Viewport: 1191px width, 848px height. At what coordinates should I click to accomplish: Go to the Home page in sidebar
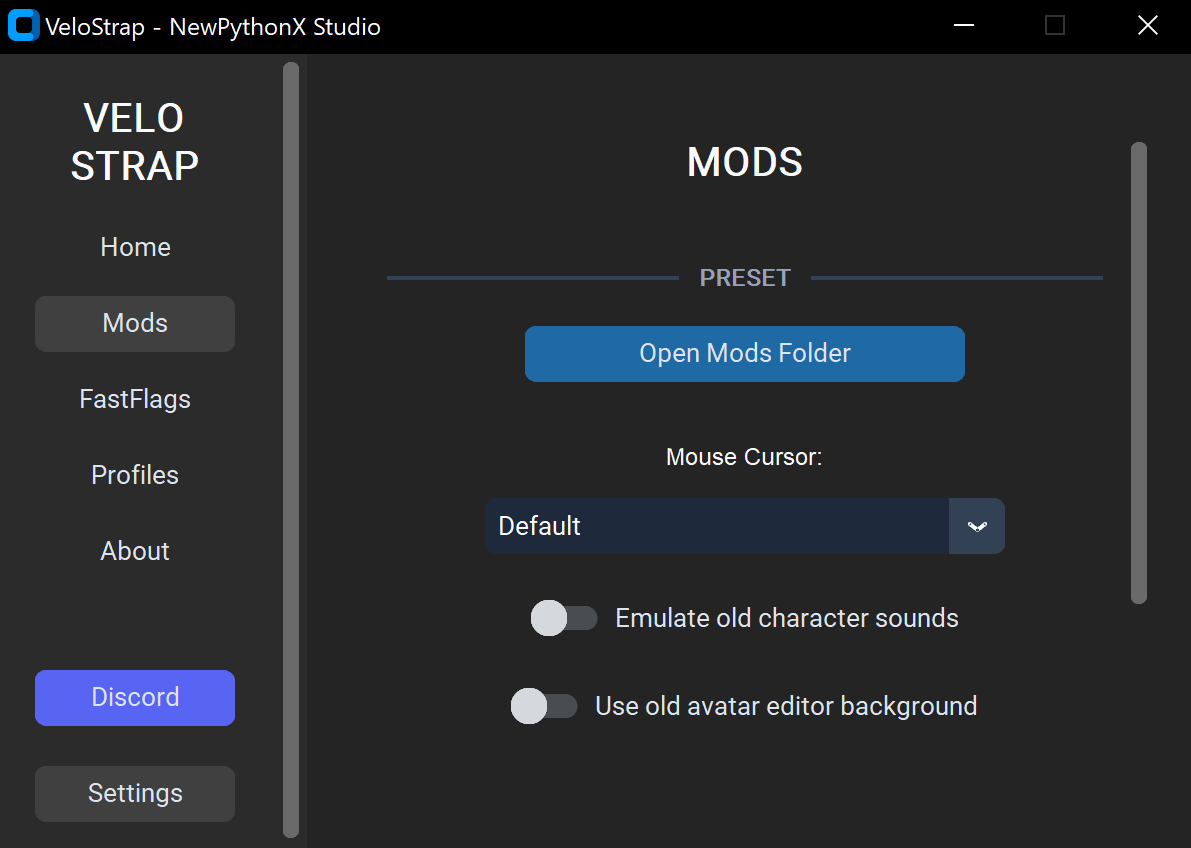(135, 247)
